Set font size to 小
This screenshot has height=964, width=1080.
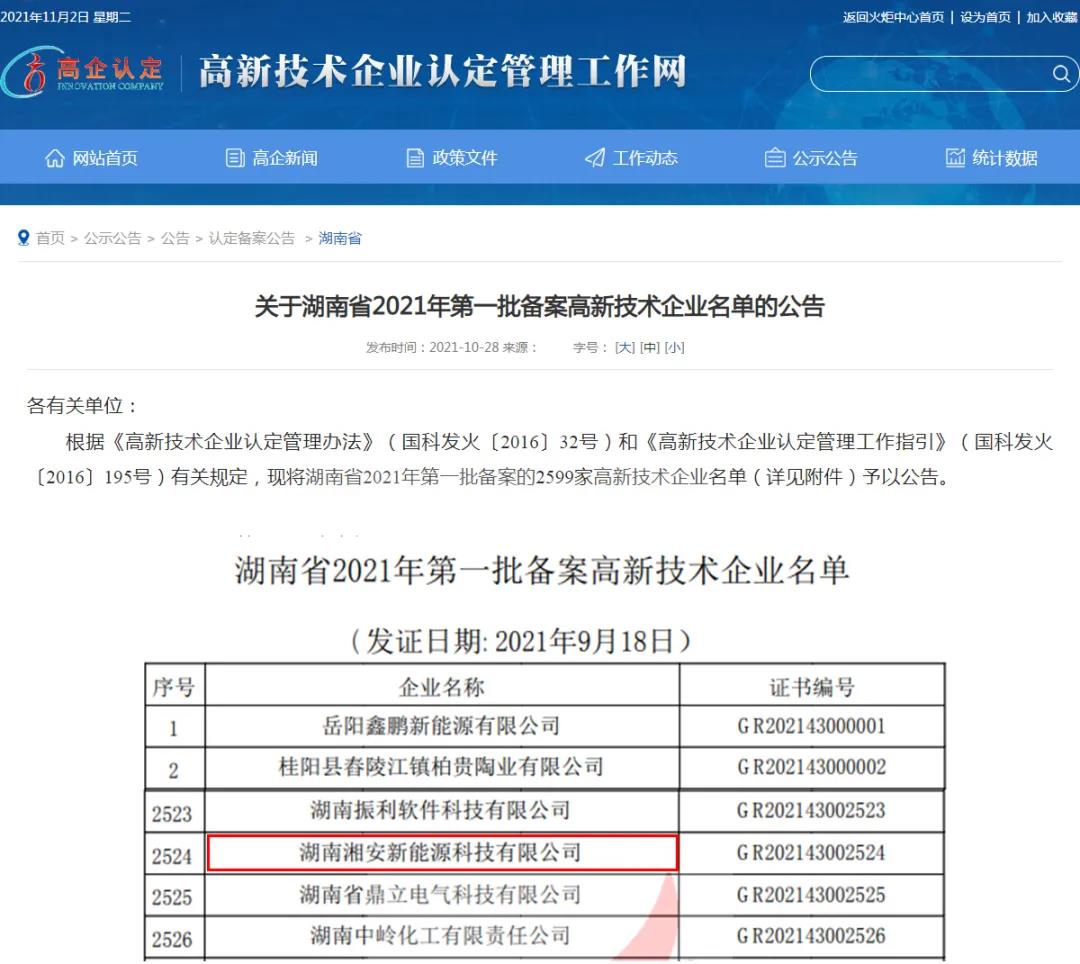(x=675, y=347)
